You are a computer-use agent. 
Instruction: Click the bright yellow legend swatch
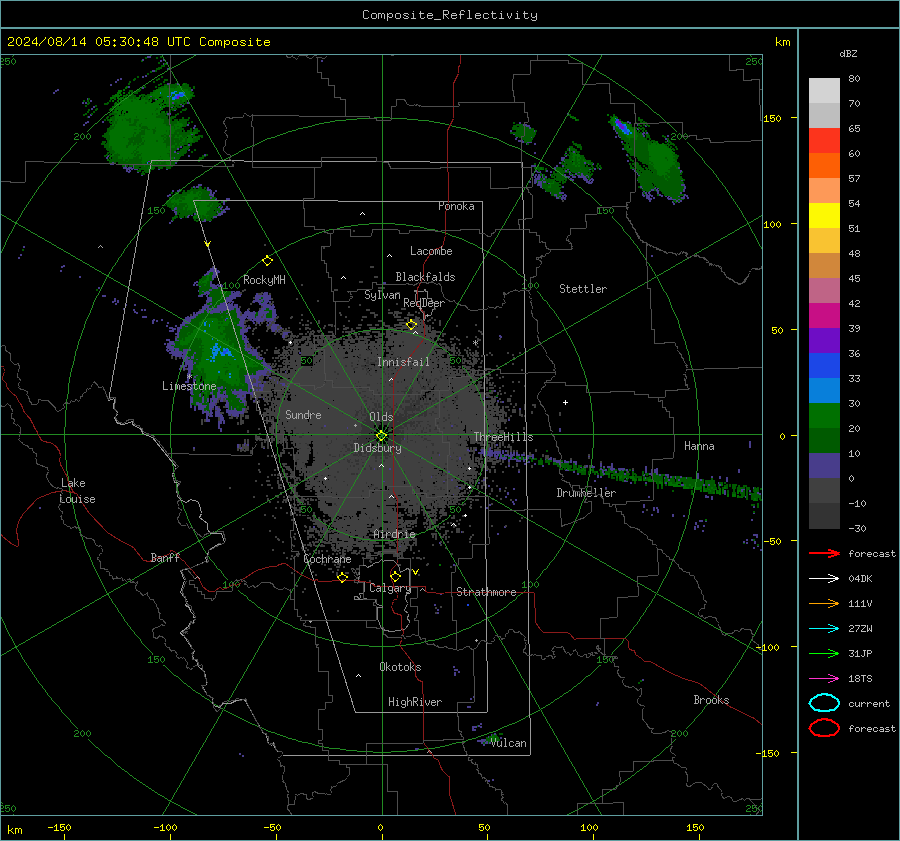coord(824,215)
